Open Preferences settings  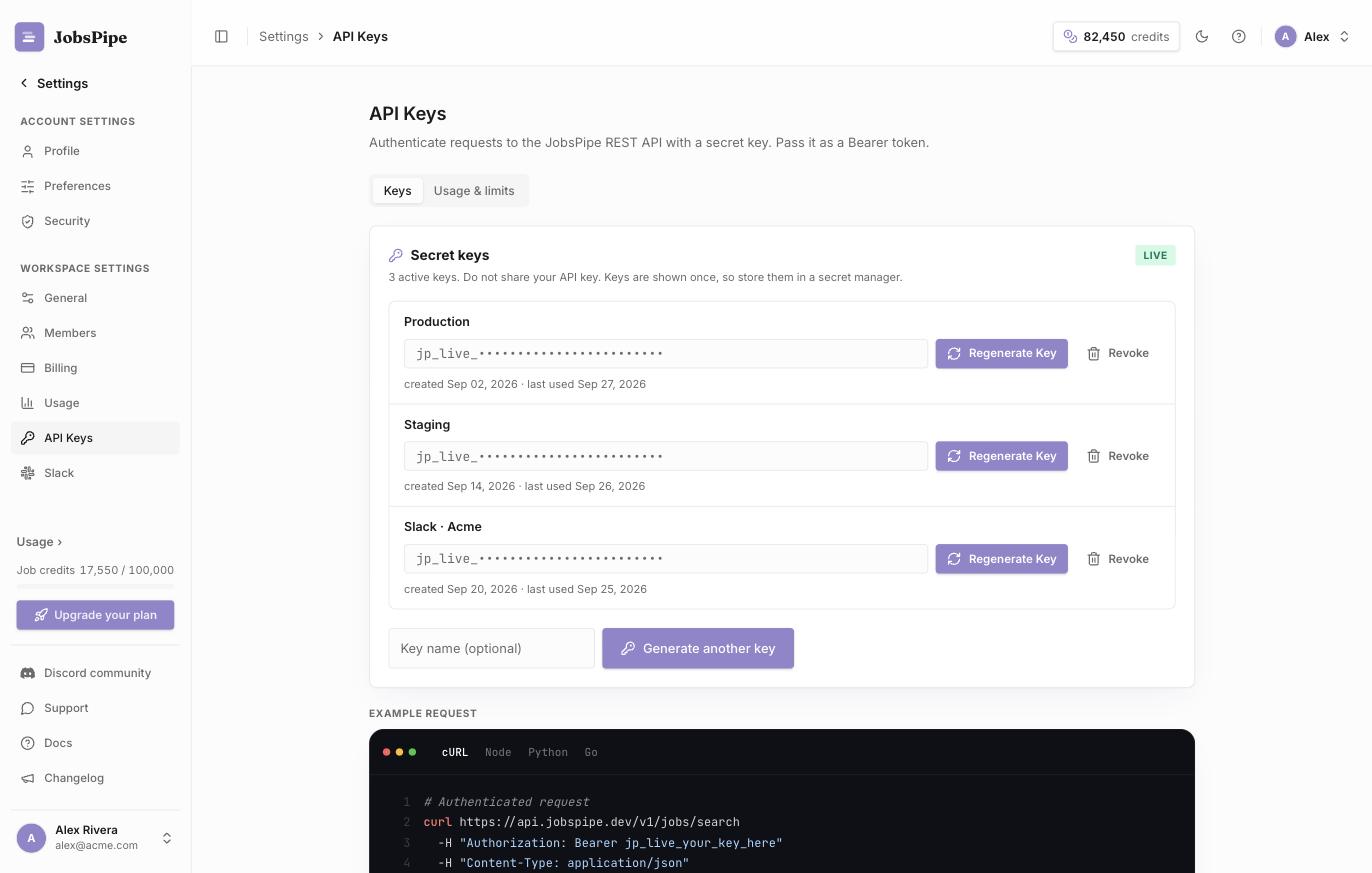(x=95, y=186)
